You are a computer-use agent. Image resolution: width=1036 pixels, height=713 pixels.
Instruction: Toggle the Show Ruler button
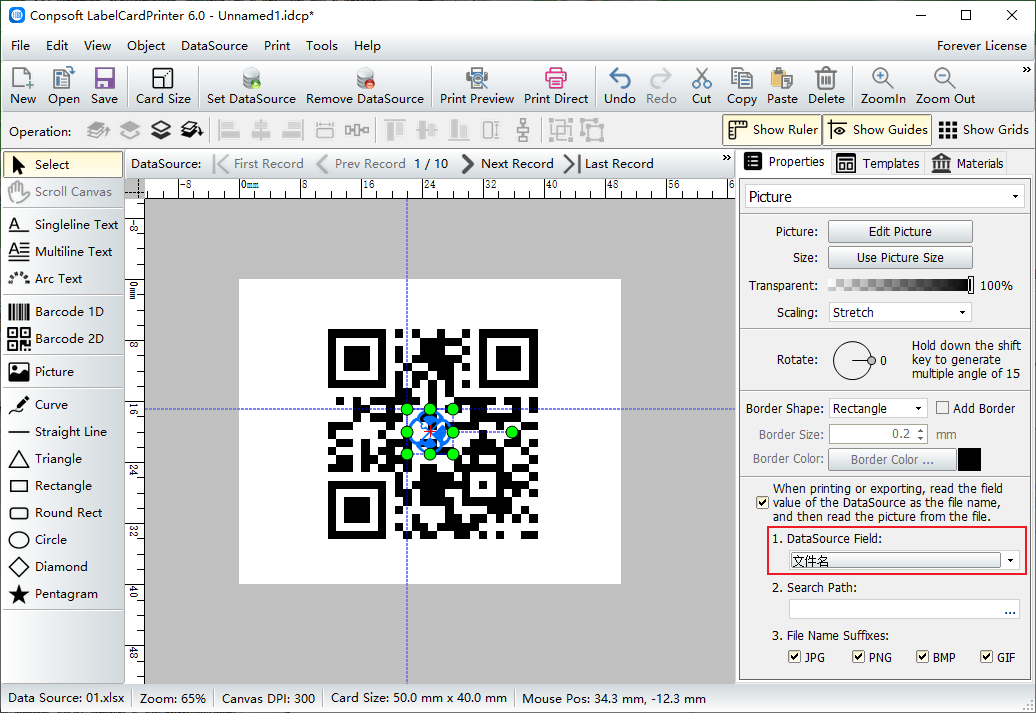pos(772,130)
